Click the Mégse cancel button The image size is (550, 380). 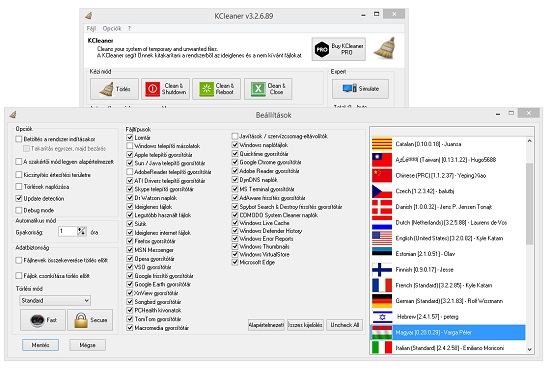87,345
